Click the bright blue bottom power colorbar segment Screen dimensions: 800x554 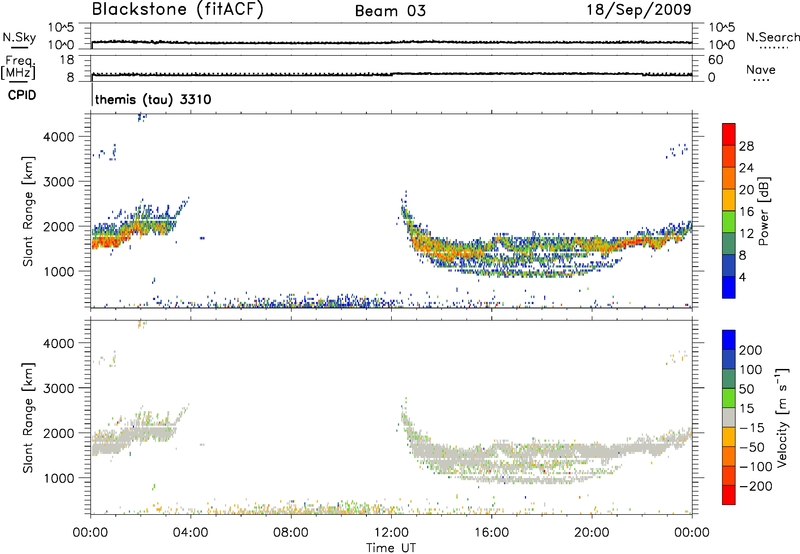tap(729, 287)
